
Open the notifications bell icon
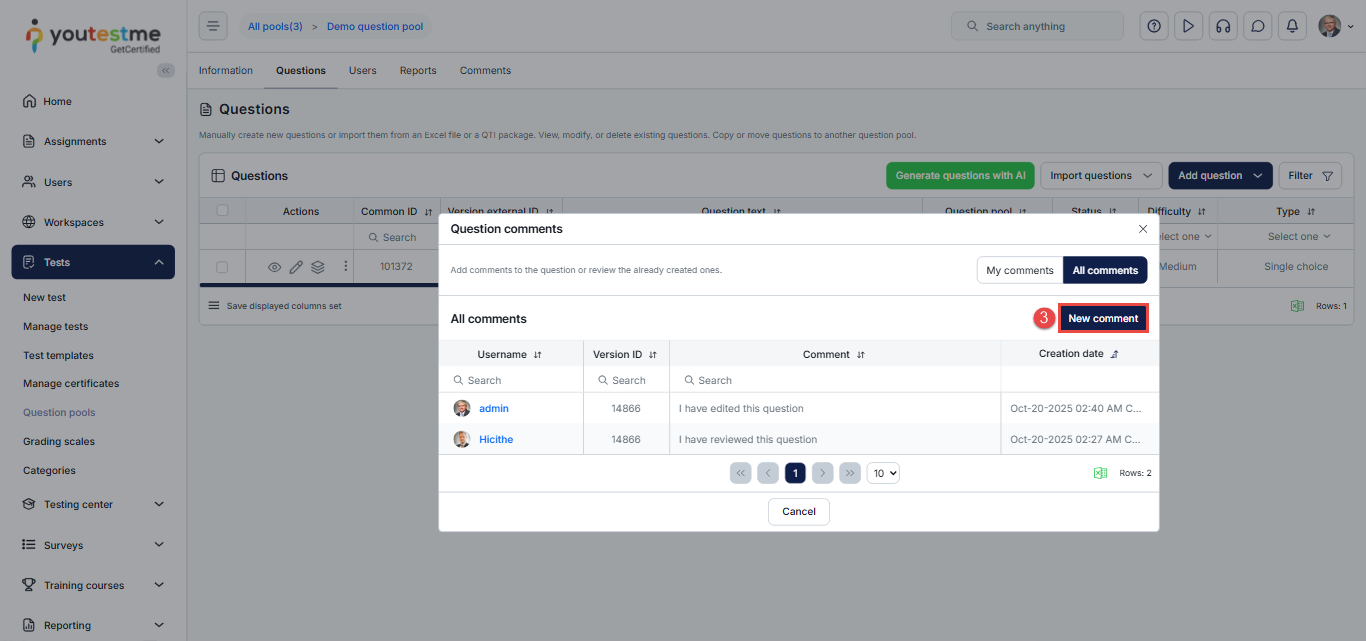tap(1292, 26)
